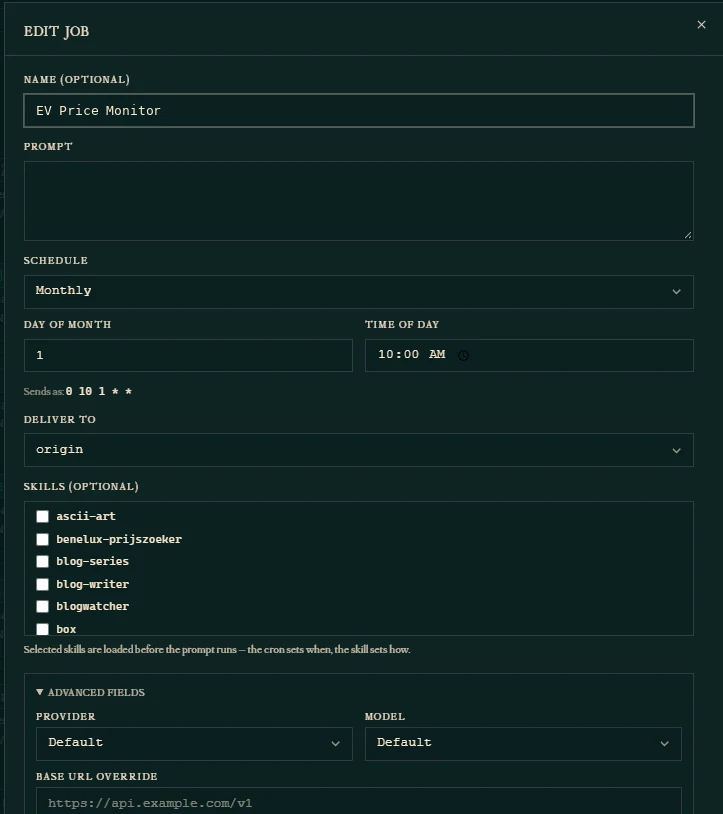The height and width of the screenshot is (814, 723).
Task: Close the Edit Job dialog
Action: pyautogui.click(x=701, y=24)
